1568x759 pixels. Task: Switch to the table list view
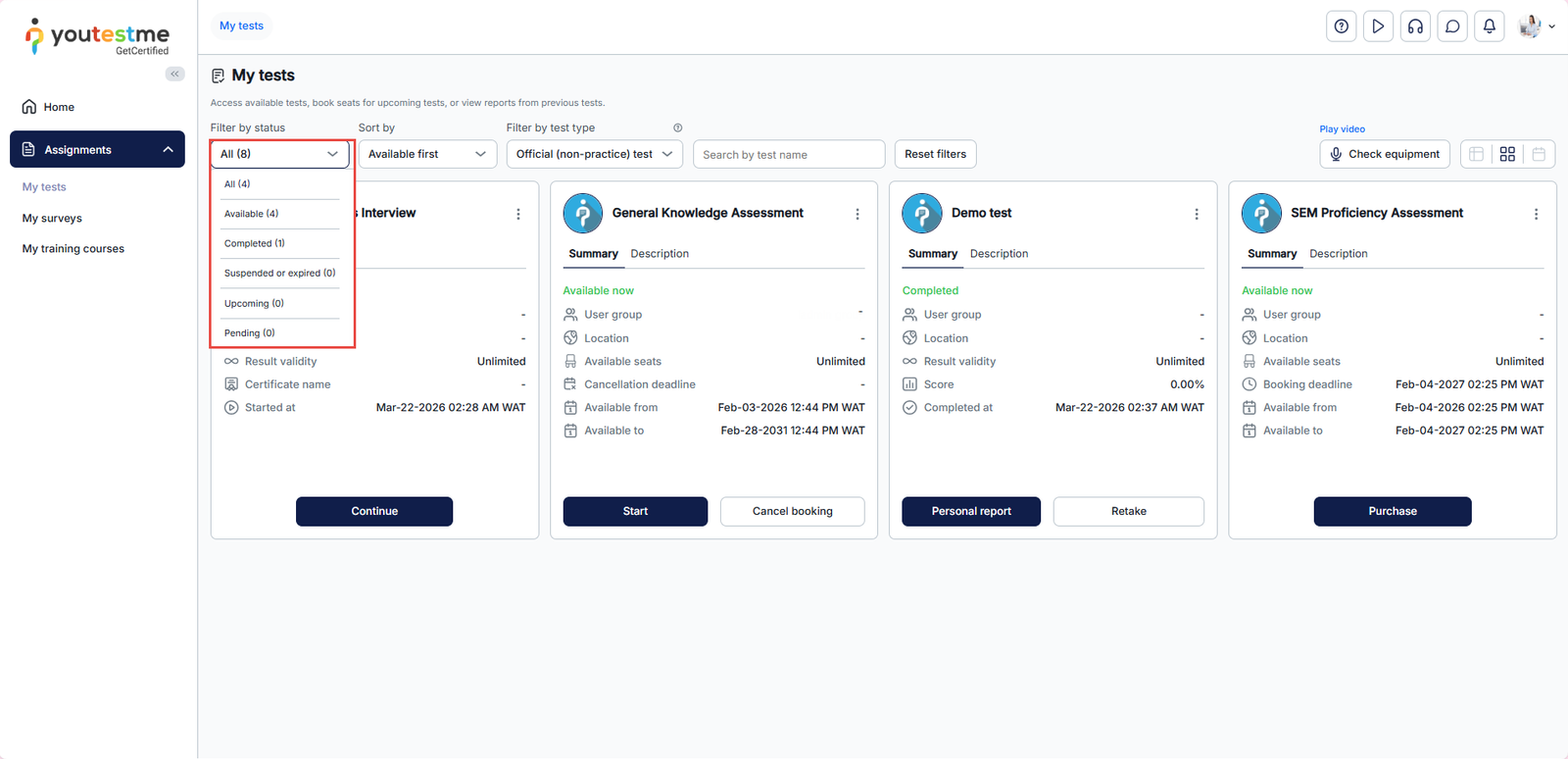tap(1476, 154)
